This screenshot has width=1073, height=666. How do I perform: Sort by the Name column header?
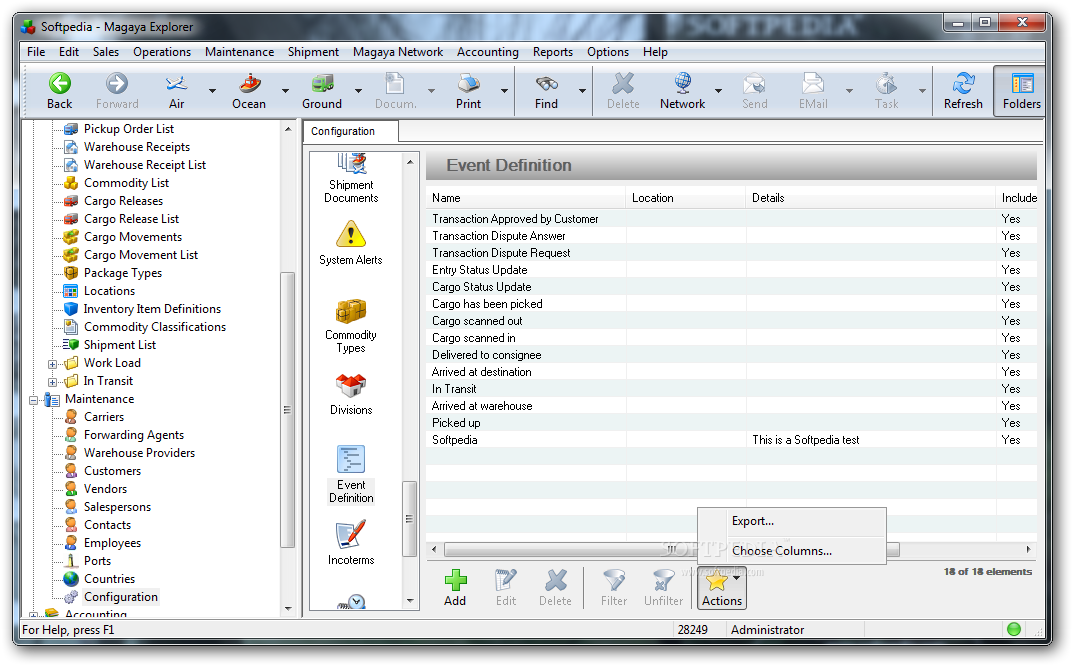[526, 198]
